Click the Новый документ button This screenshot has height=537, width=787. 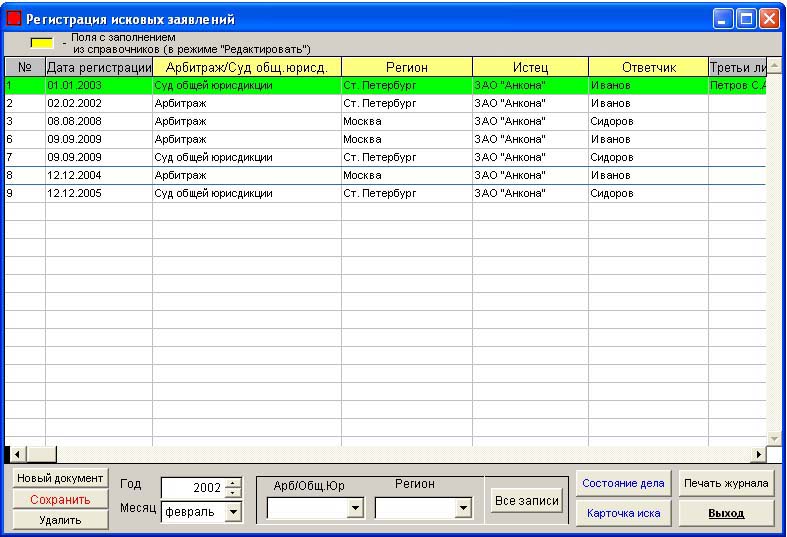click(60, 478)
